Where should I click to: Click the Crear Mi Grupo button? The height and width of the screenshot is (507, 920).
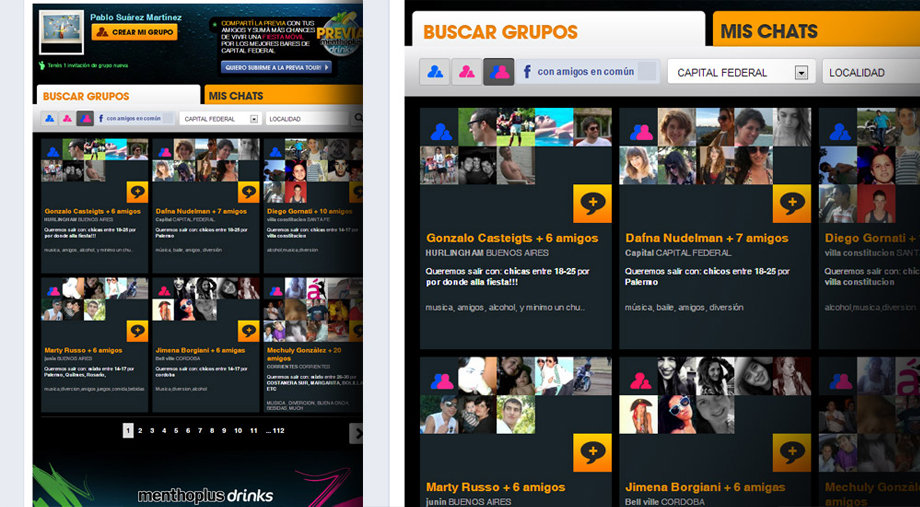coord(134,32)
